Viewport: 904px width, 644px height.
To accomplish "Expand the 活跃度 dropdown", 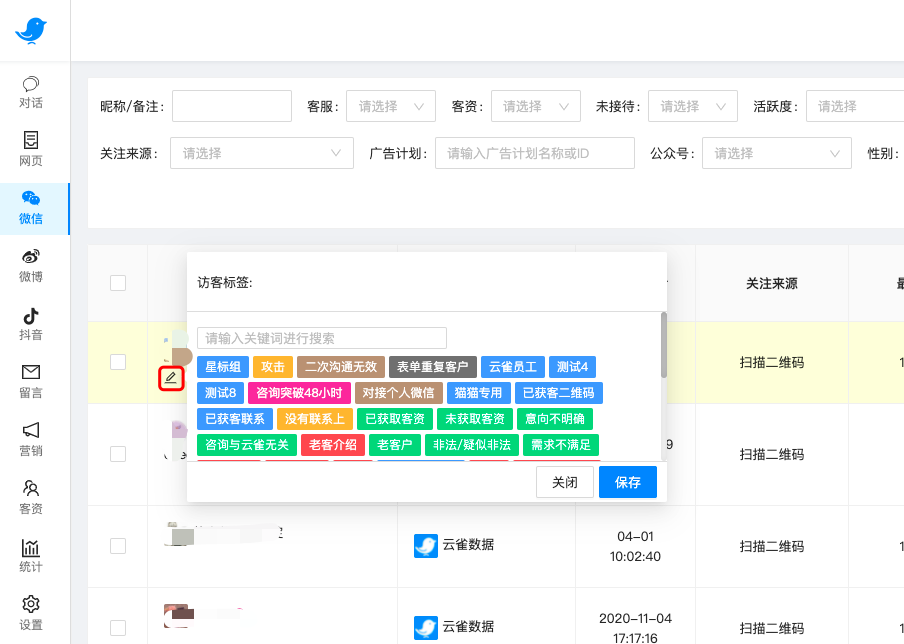I will click(855, 105).
